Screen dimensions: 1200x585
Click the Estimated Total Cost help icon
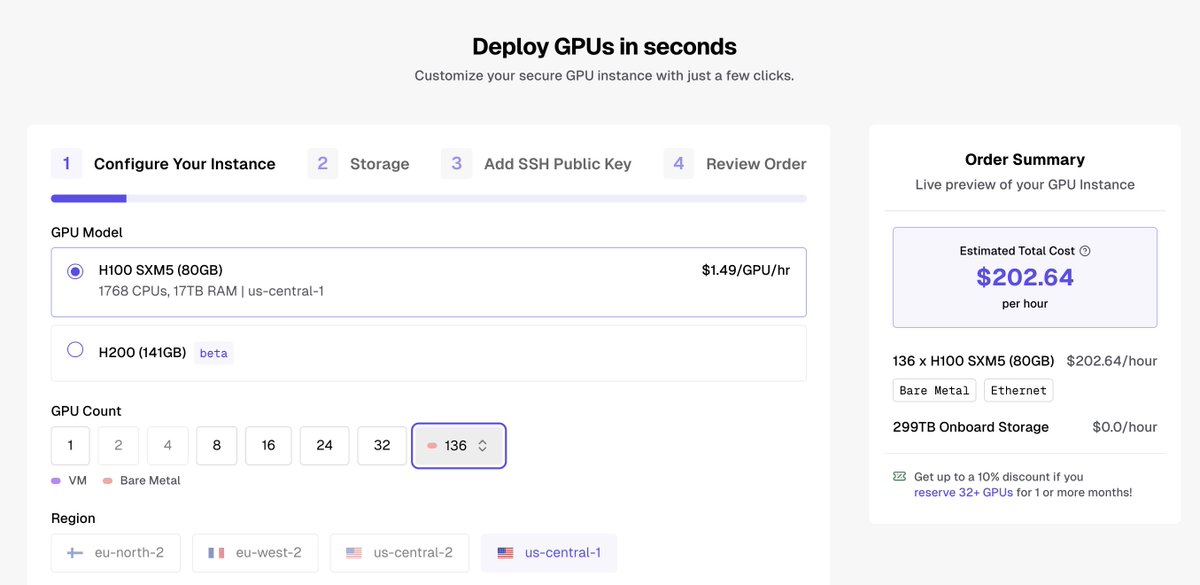[x=1085, y=251]
